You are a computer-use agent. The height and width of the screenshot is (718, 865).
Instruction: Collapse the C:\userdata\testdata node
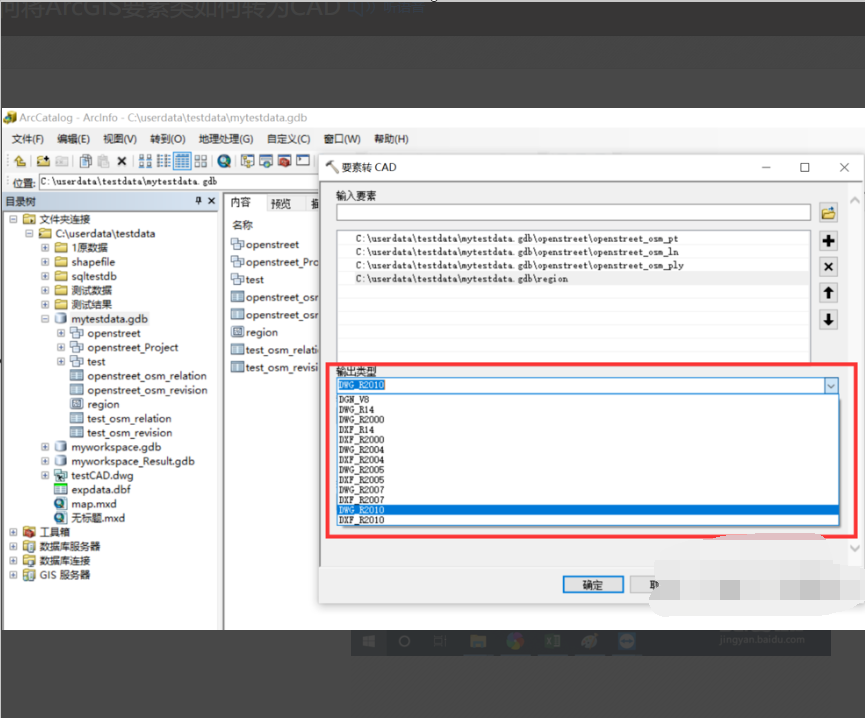pyautogui.click(x=29, y=234)
